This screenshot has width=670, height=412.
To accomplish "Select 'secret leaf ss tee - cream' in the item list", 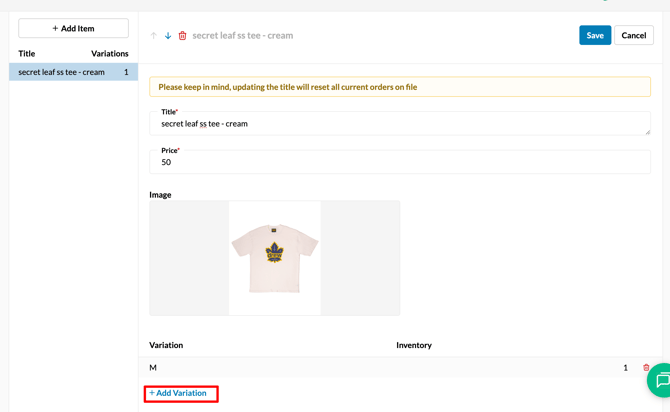I will coord(62,72).
